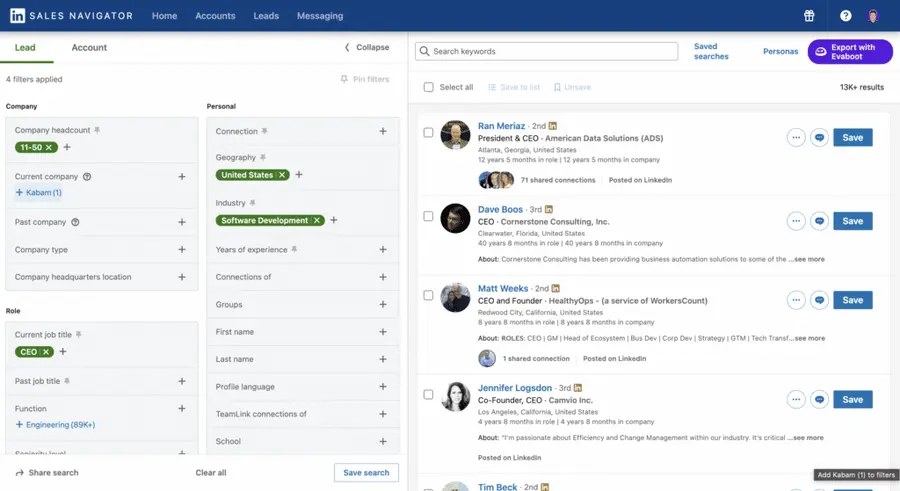900x491 pixels.
Task: Remove the 11-50 headcount filter chip
Action: pyautogui.click(x=49, y=148)
